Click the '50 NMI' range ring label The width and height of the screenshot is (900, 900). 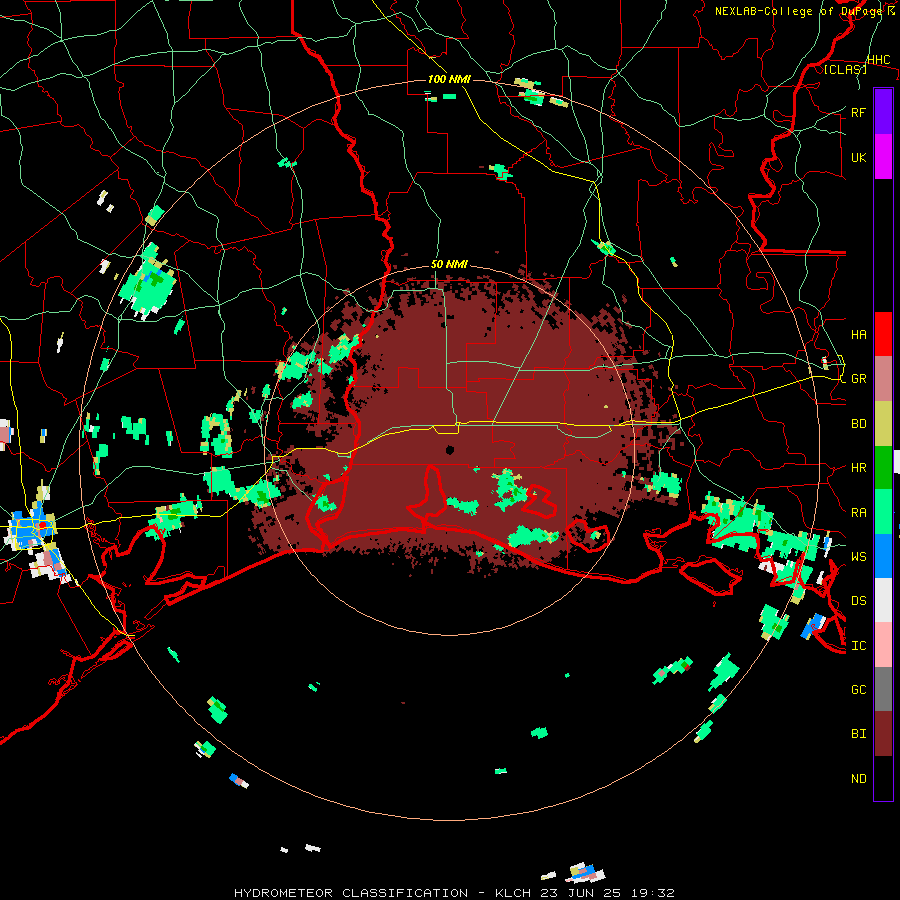[449, 265]
